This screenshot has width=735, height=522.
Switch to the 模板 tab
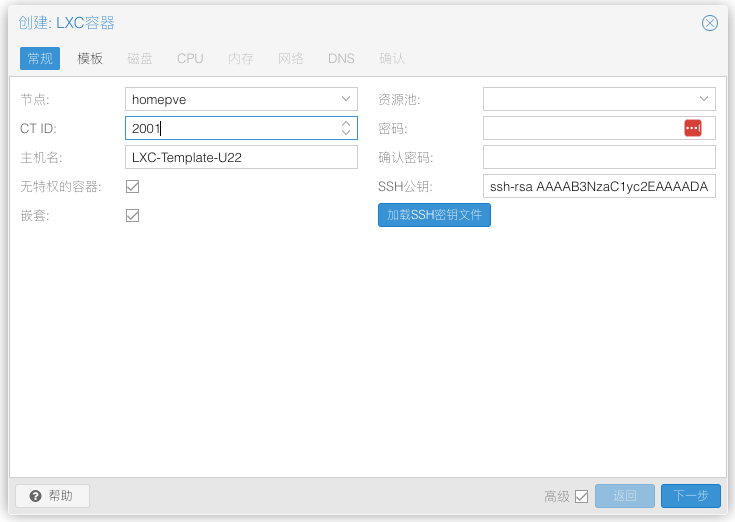[x=90, y=58]
